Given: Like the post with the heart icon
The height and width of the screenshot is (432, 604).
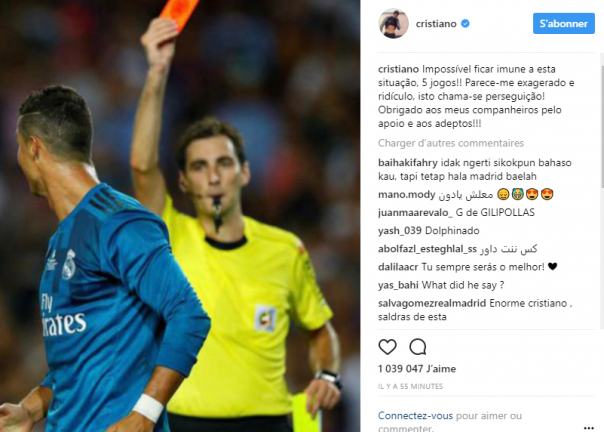Looking at the screenshot, I should point(387,347).
